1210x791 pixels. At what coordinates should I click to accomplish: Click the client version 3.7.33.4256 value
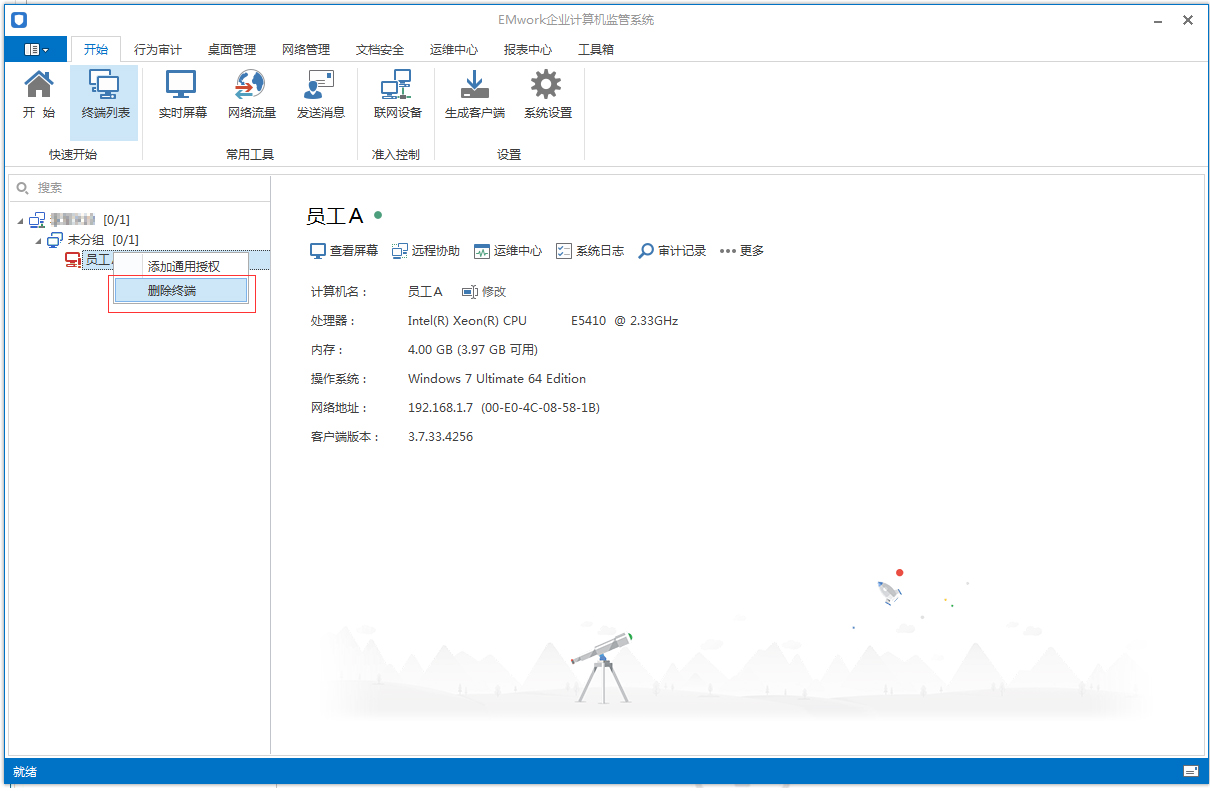tap(440, 437)
